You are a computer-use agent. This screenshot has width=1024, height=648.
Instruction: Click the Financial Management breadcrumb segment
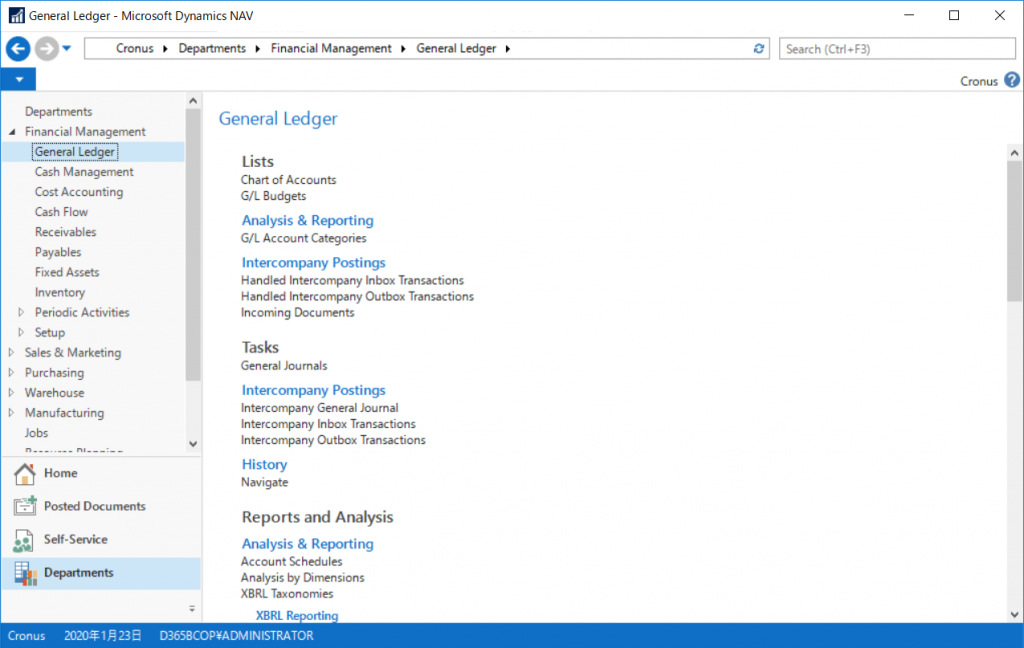331,49
